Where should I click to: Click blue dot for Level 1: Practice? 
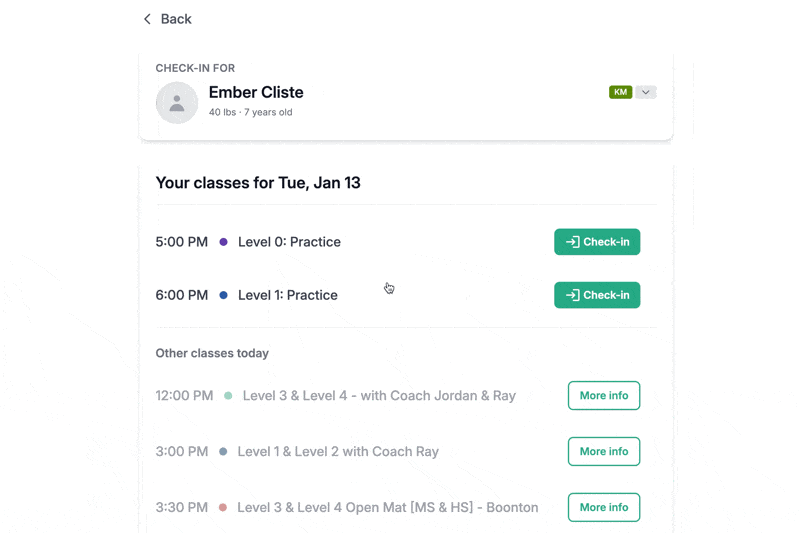(x=223, y=295)
